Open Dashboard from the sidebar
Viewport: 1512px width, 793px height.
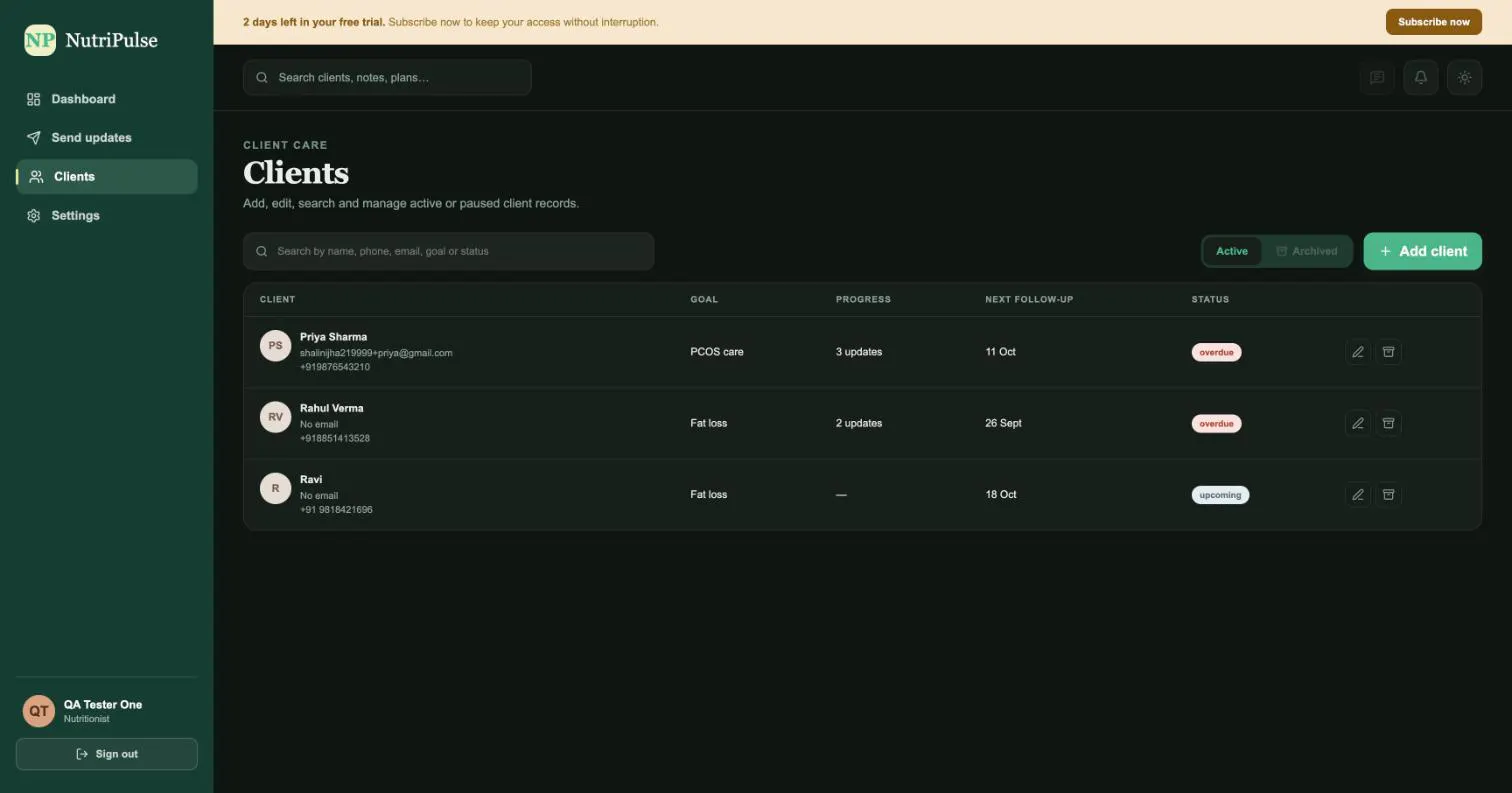point(107,99)
